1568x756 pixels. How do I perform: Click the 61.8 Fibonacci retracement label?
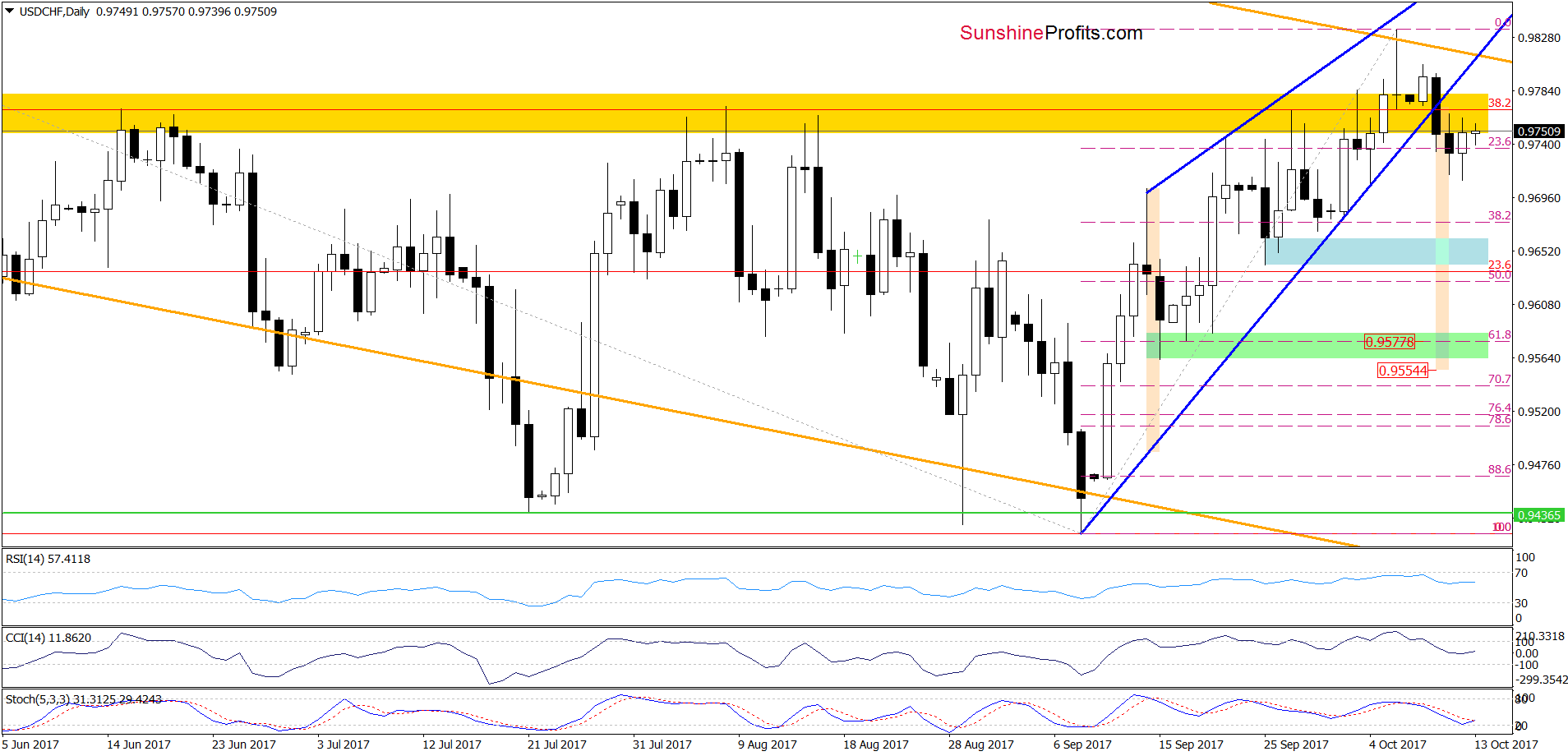tap(1500, 335)
